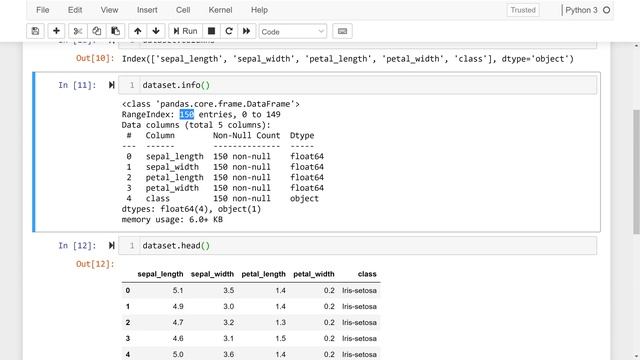Click the Out[10] output prompt

tap(95, 58)
